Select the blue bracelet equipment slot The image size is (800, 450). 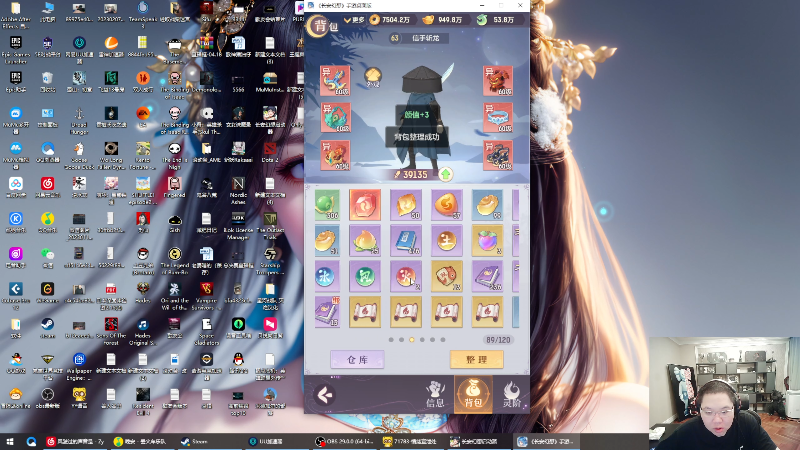click(x=497, y=117)
